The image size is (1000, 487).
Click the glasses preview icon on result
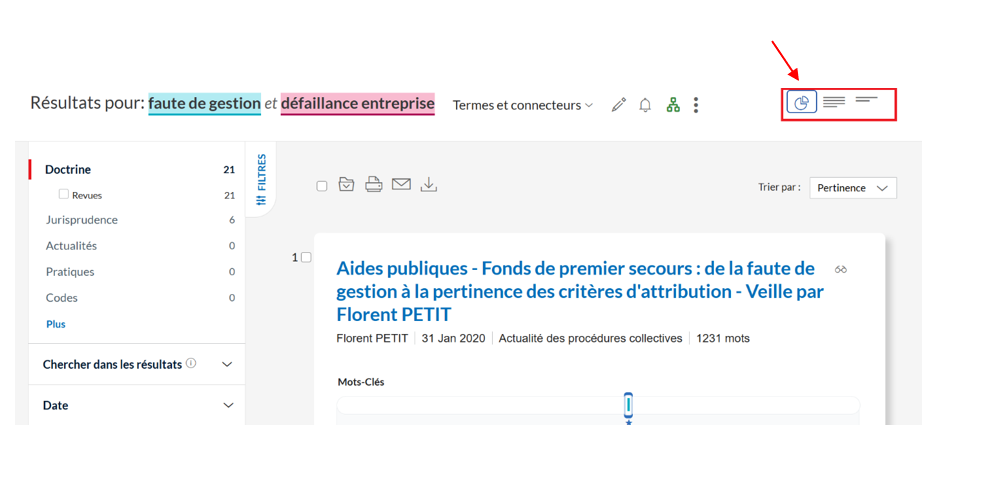coord(841,270)
